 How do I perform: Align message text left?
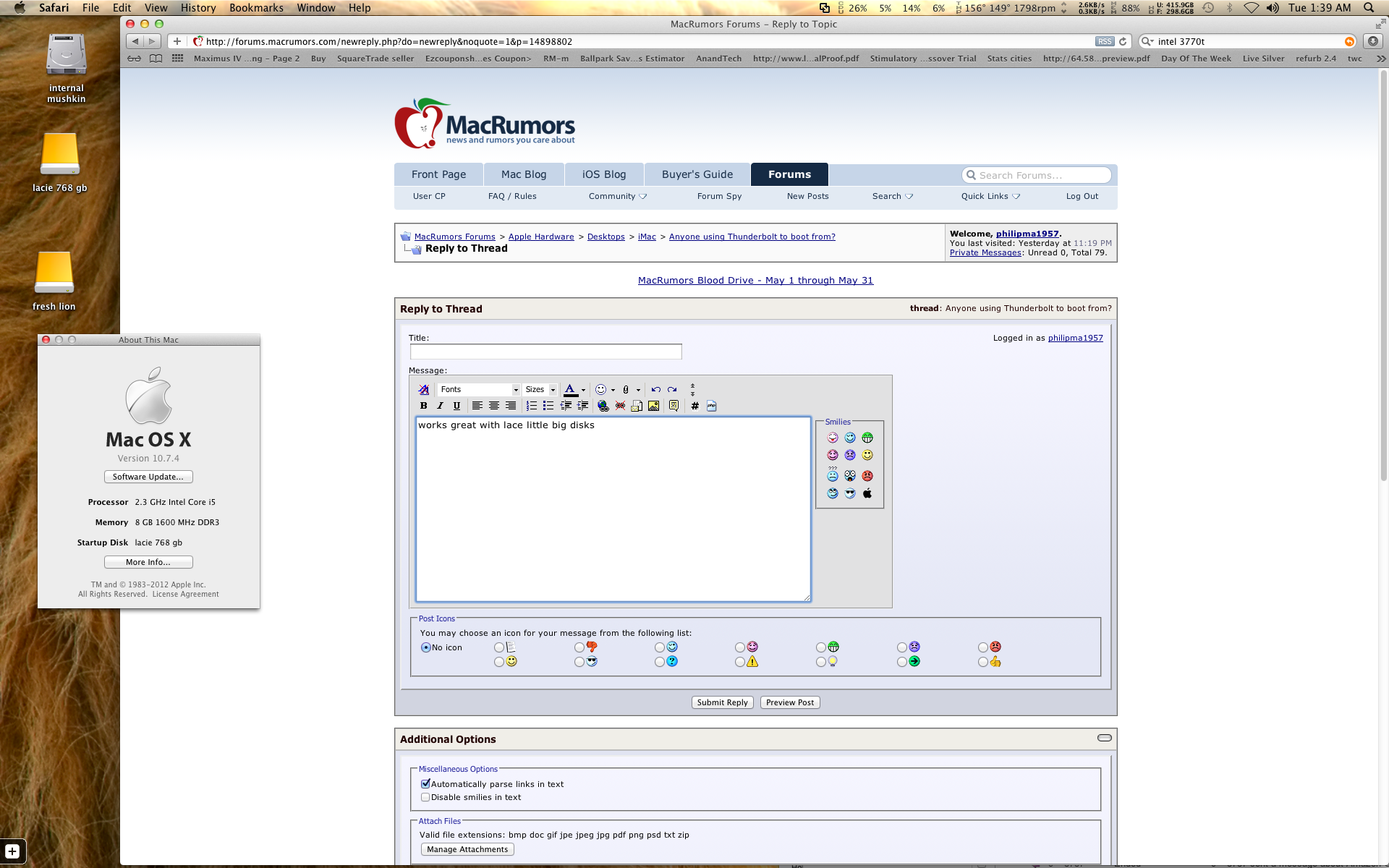(477, 406)
